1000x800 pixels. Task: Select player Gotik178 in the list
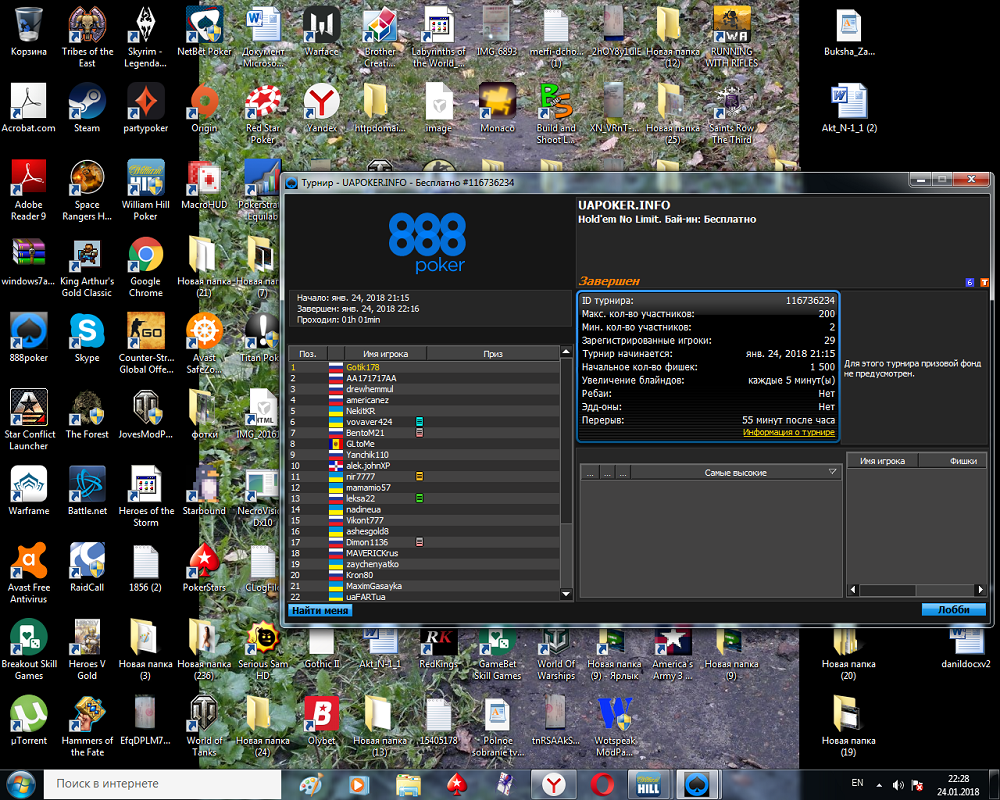[x=424, y=367]
